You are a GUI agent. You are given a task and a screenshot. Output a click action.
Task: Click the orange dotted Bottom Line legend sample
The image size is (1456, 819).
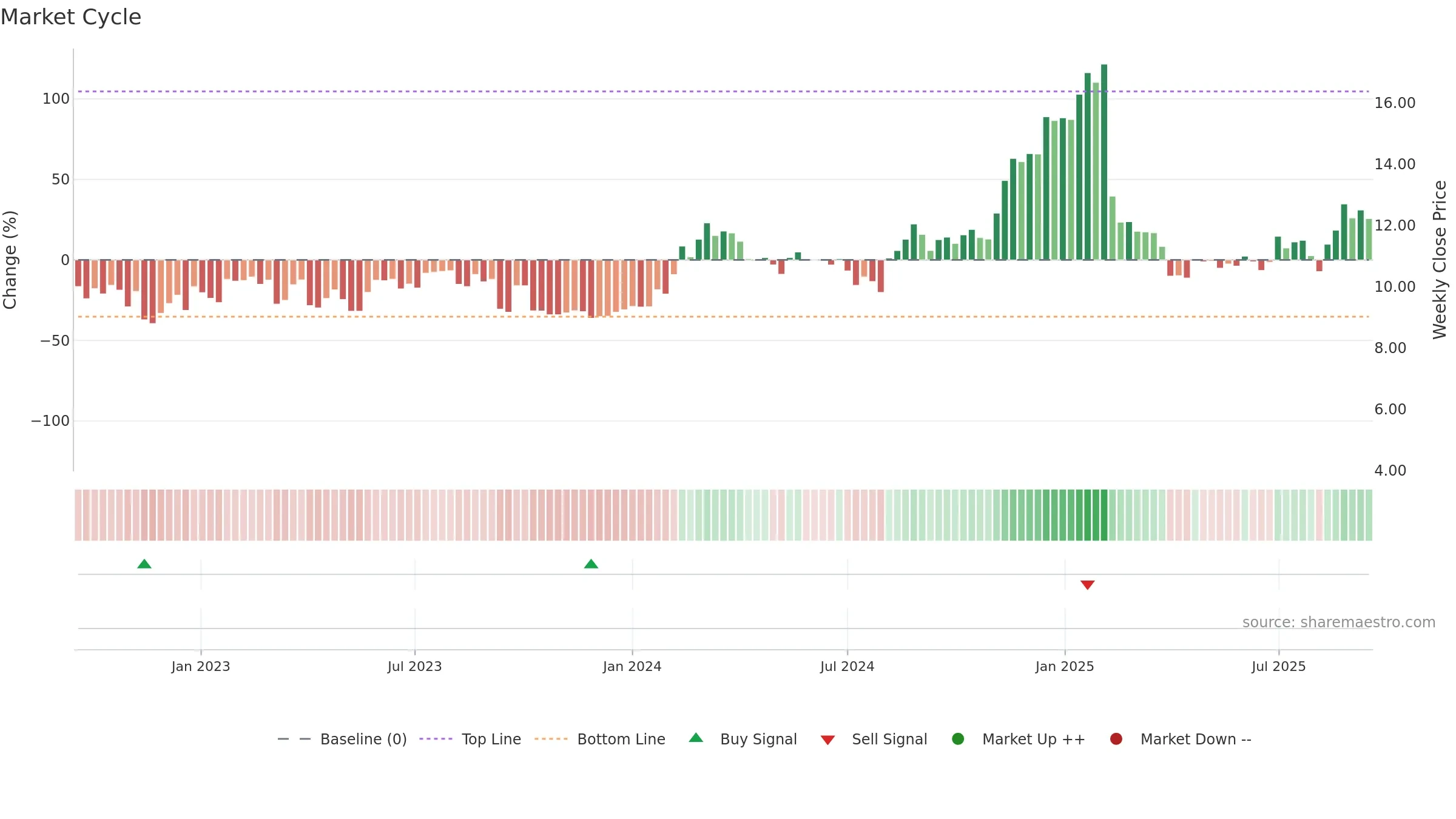coord(551,739)
